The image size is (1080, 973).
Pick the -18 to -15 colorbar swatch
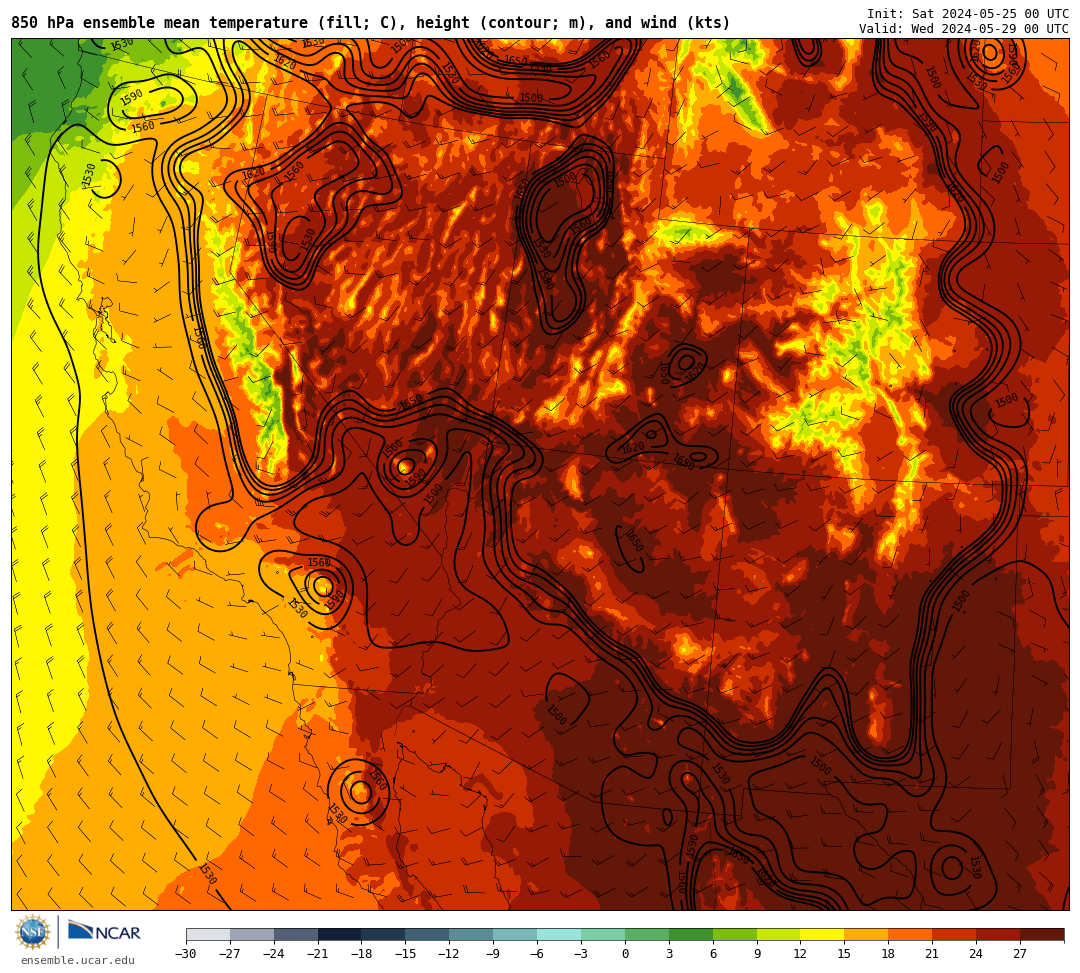384,934
